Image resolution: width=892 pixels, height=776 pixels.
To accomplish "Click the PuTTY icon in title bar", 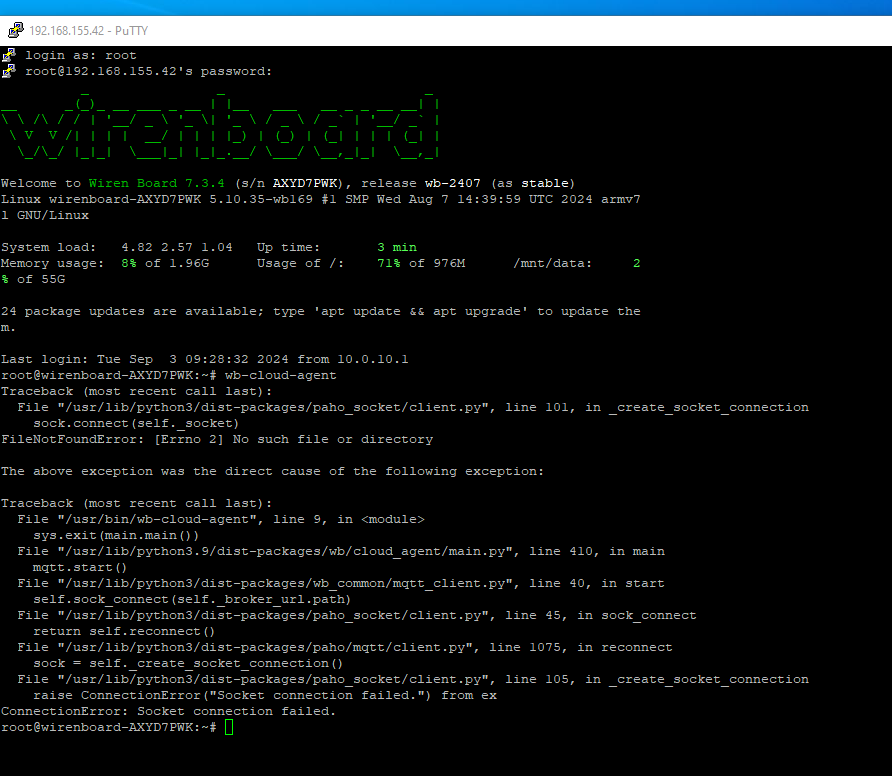I will click(x=16, y=30).
